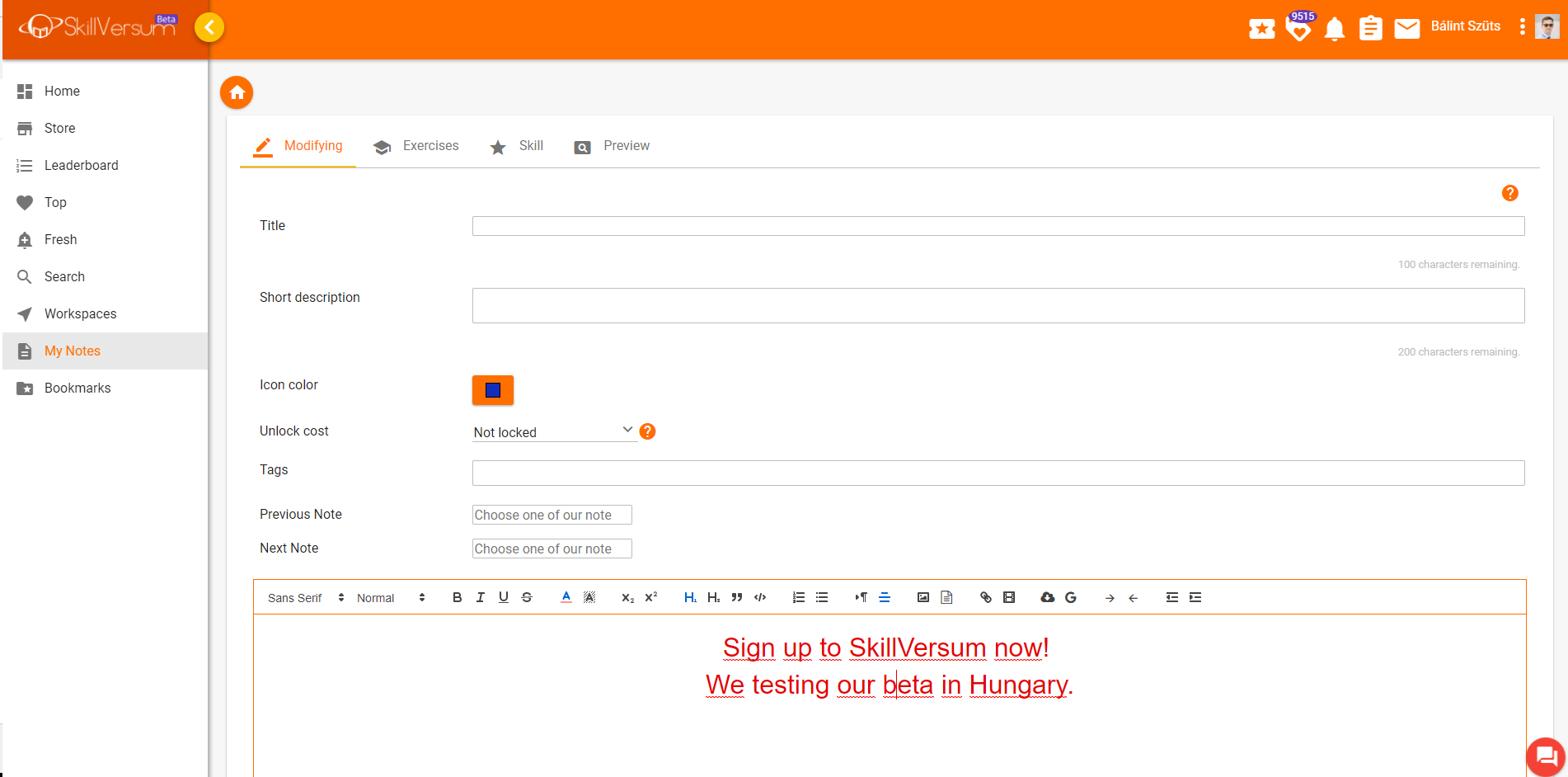Open the heart points badge showing 9515
The image size is (1568, 777).
click(1299, 26)
